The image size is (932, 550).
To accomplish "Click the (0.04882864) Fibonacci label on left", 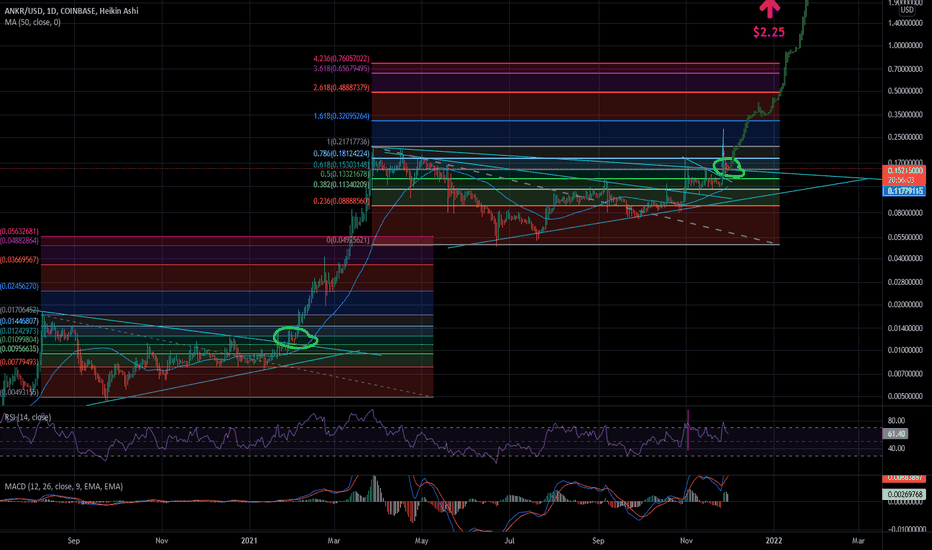I will (20, 241).
